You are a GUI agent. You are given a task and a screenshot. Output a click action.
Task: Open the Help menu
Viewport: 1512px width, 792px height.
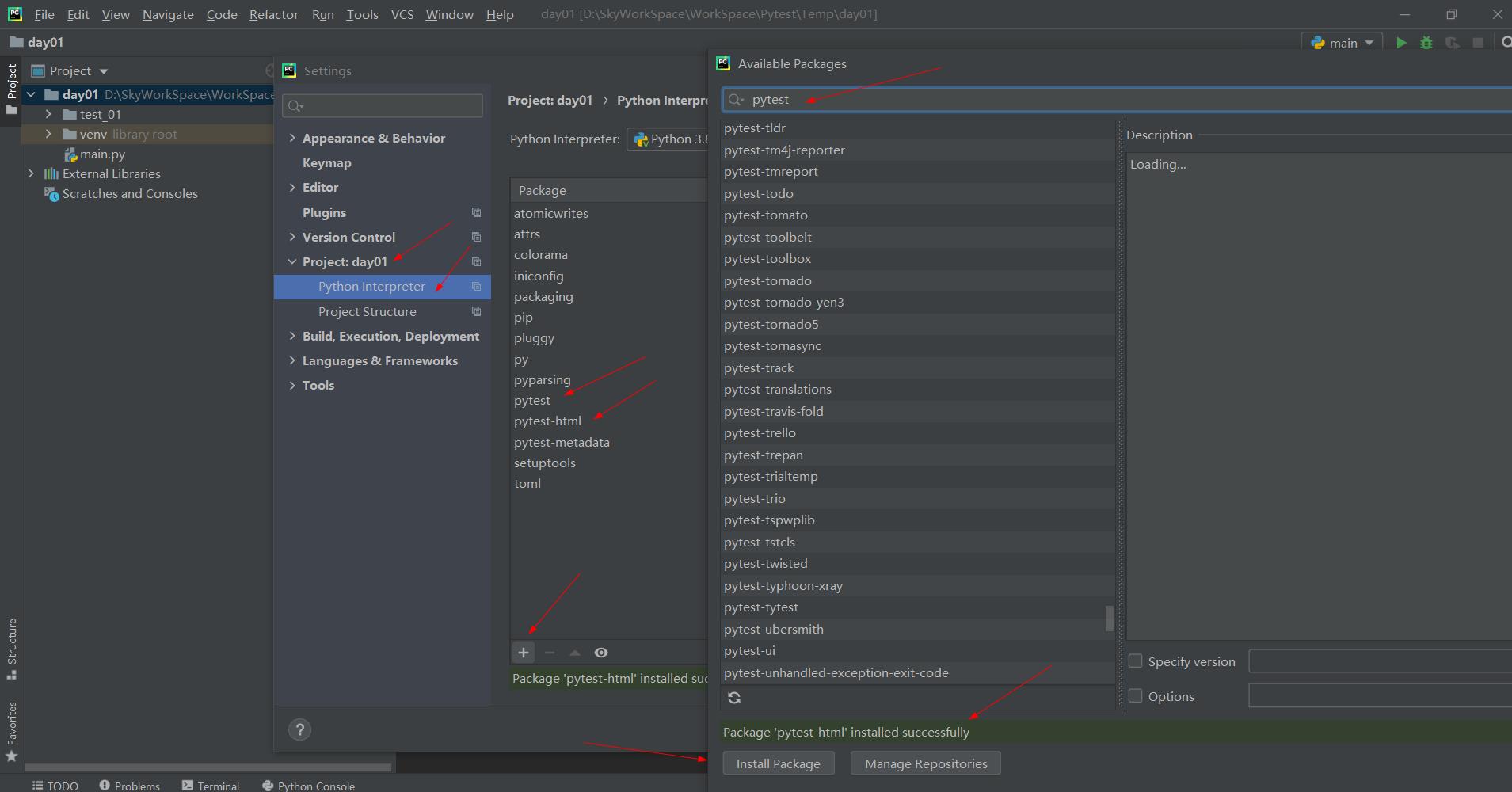tap(500, 14)
